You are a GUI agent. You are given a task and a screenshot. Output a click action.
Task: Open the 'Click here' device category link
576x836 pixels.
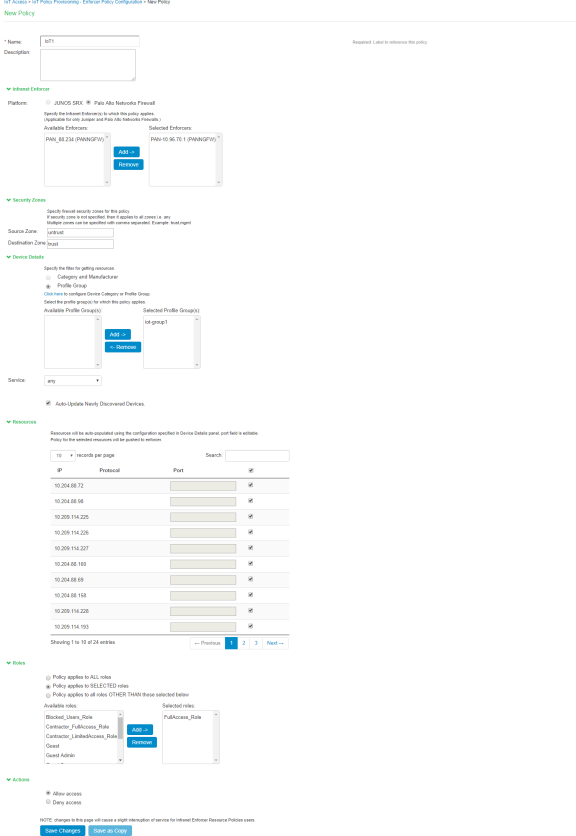tap(53, 294)
